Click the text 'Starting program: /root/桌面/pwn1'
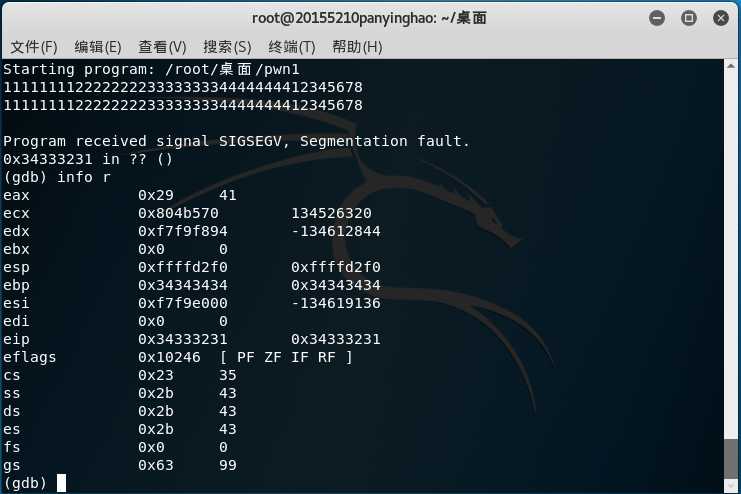 tap(151, 69)
